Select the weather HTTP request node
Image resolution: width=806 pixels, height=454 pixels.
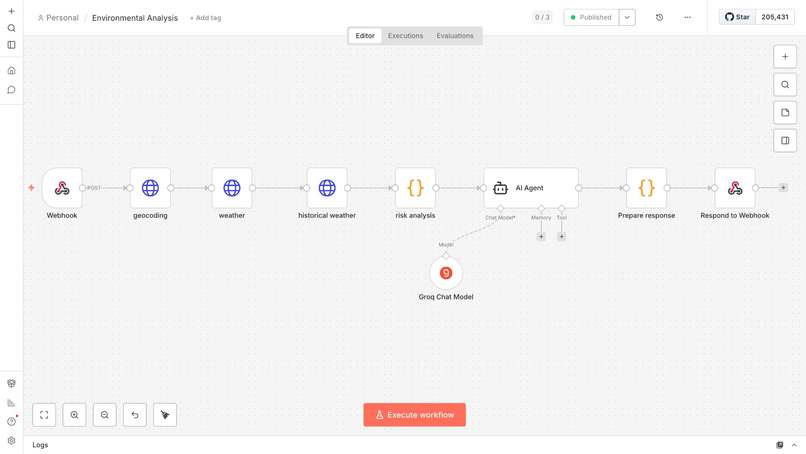point(232,188)
